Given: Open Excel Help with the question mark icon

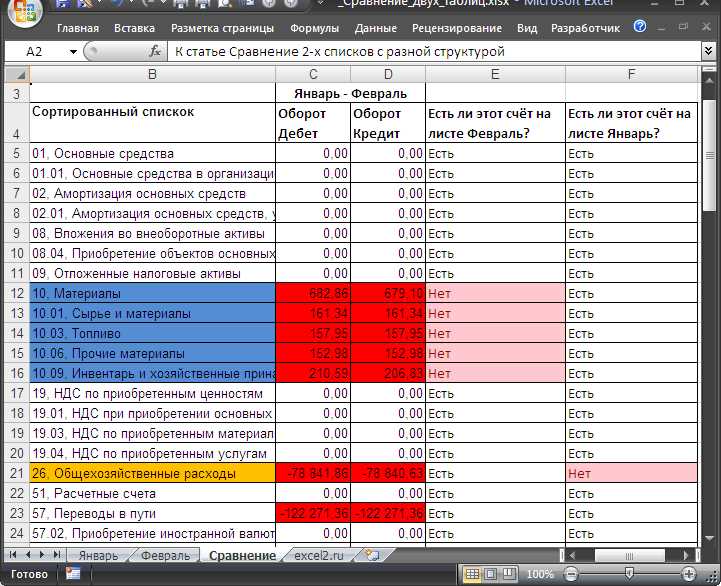Looking at the screenshot, I should pos(640,26).
